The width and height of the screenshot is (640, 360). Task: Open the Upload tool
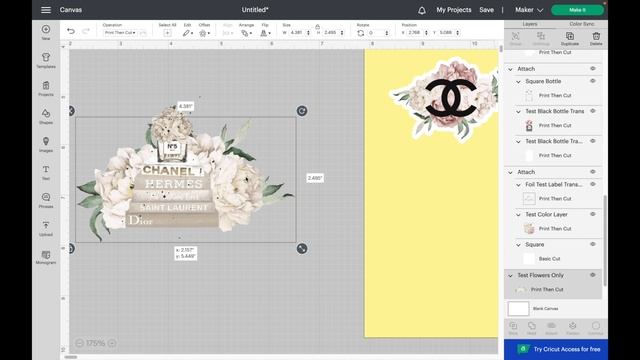pos(46,229)
